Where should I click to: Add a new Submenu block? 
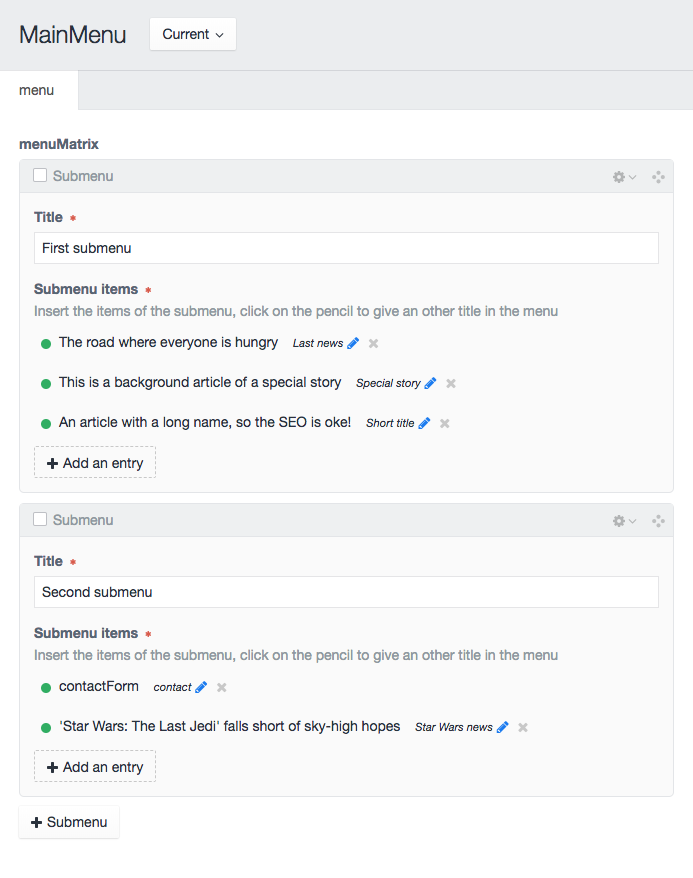point(69,822)
